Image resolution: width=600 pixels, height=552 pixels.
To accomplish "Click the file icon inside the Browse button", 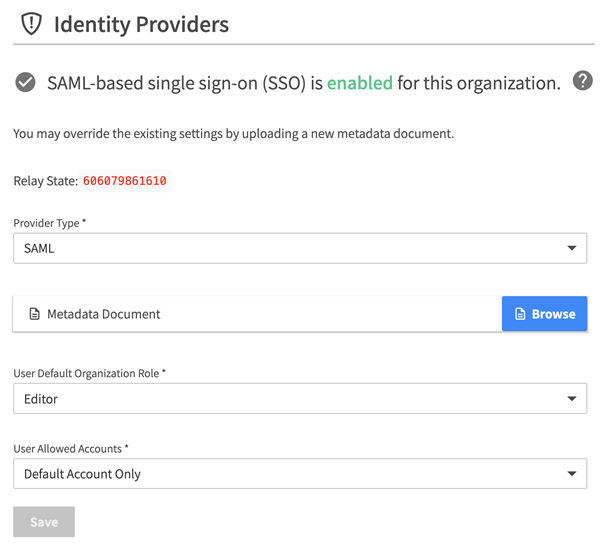I will coord(520,314).
